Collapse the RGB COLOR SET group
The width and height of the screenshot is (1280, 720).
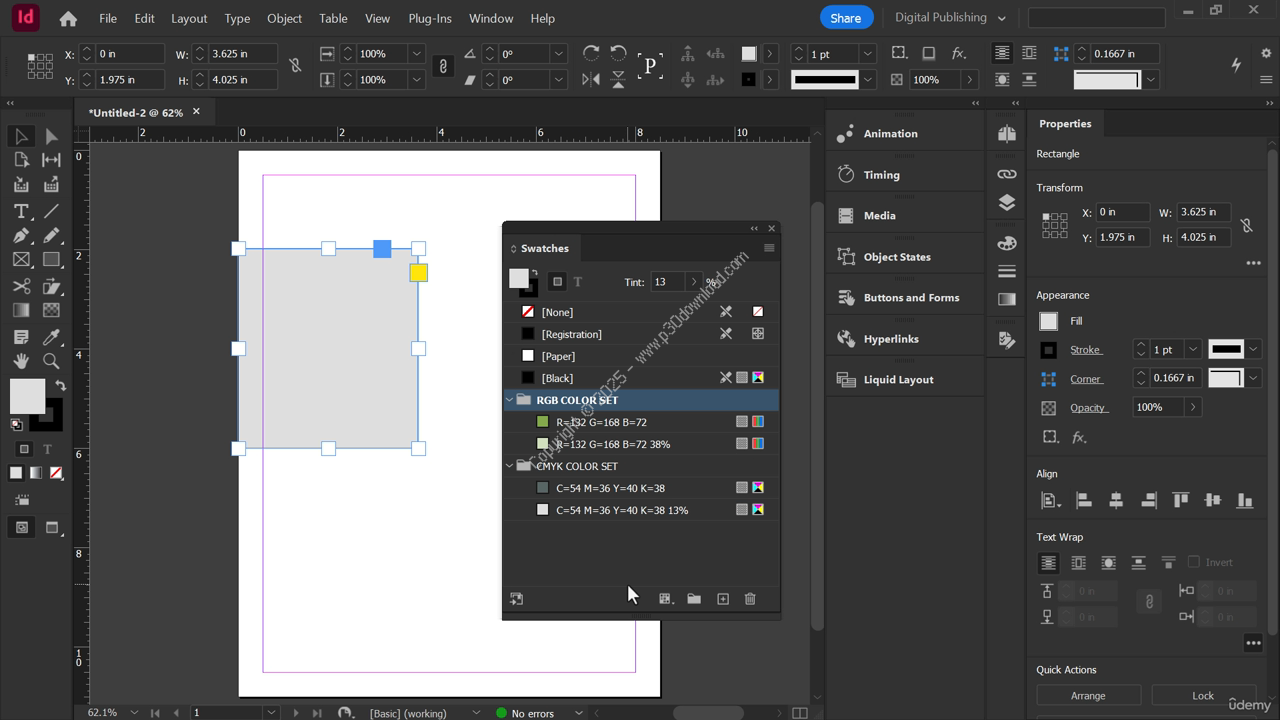pyautogui.click(x=510, y=400)
